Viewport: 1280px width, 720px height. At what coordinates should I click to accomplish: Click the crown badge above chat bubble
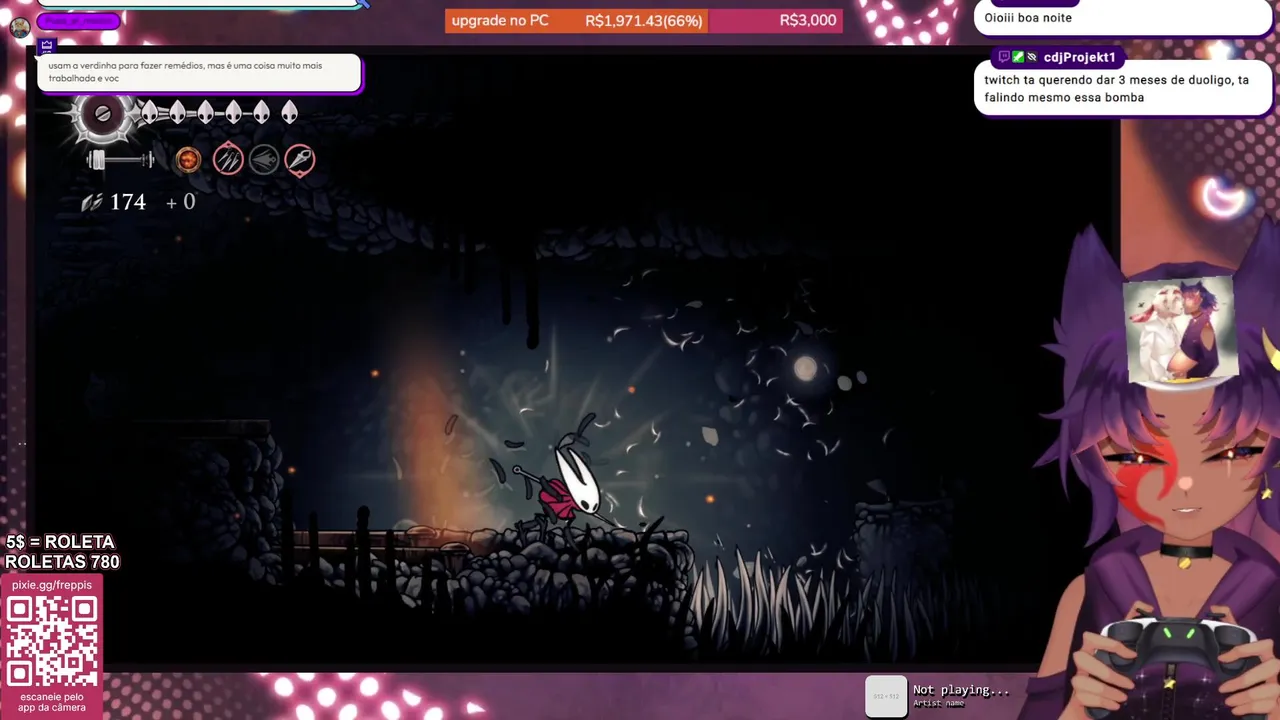pyautogui.click(x=47, y=47)
